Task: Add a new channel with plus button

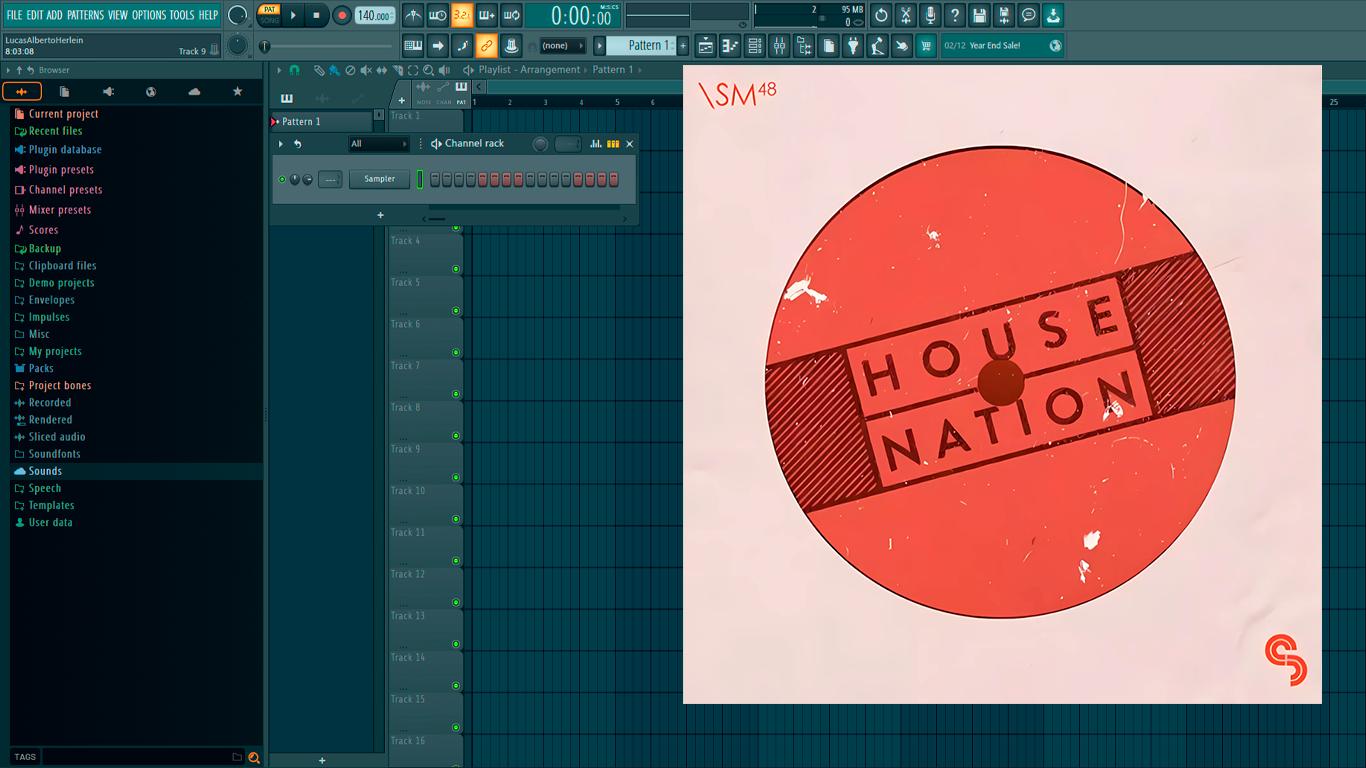Action: 380,215
